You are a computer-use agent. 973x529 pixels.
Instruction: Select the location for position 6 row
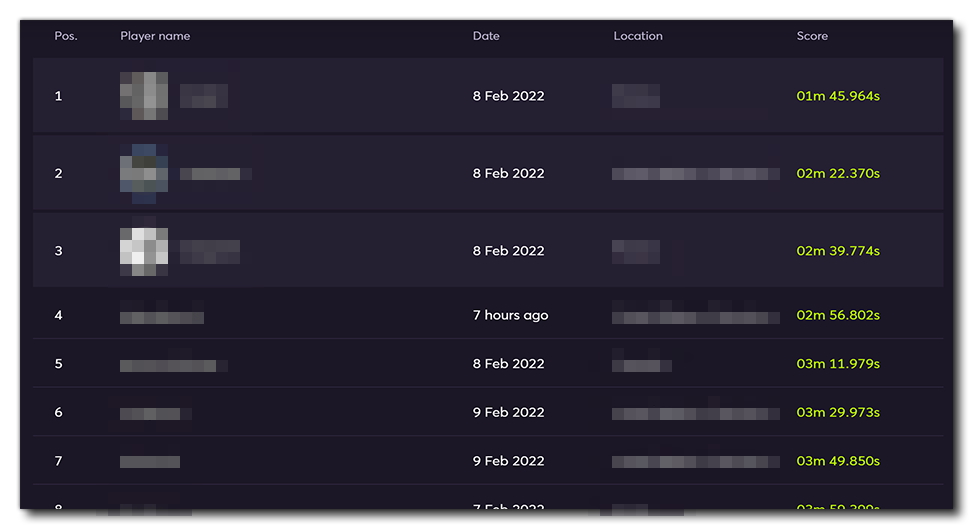[696, 414]
